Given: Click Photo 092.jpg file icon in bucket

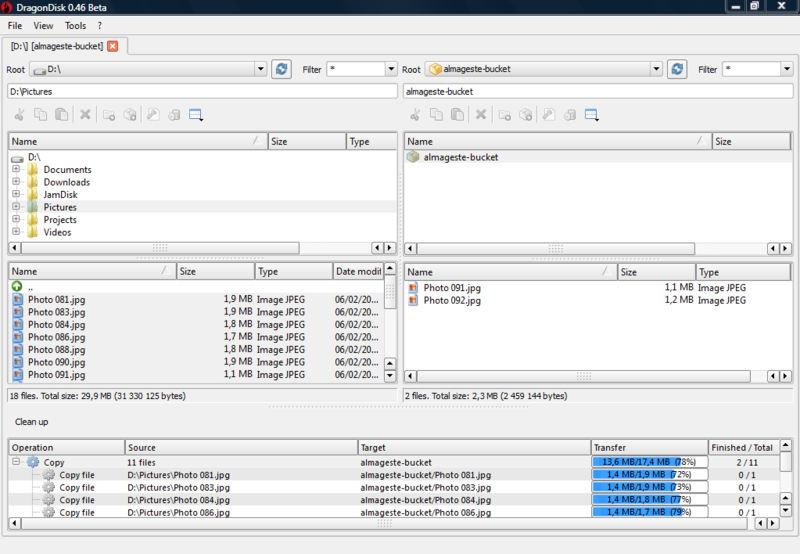Looking at the screenshot, I should 413,300.
